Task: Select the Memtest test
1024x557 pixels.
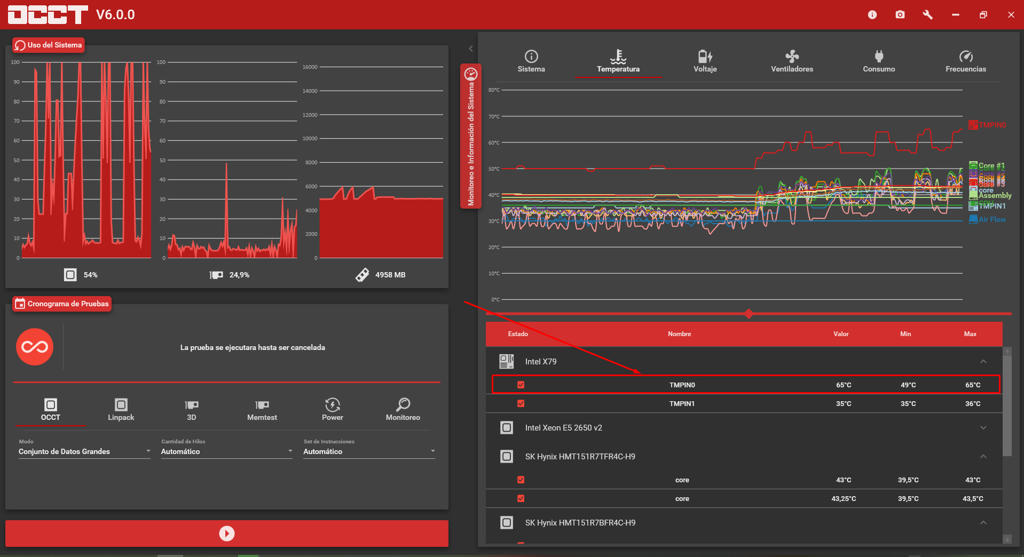Action: pyautogui.click(x=262, y=409)
